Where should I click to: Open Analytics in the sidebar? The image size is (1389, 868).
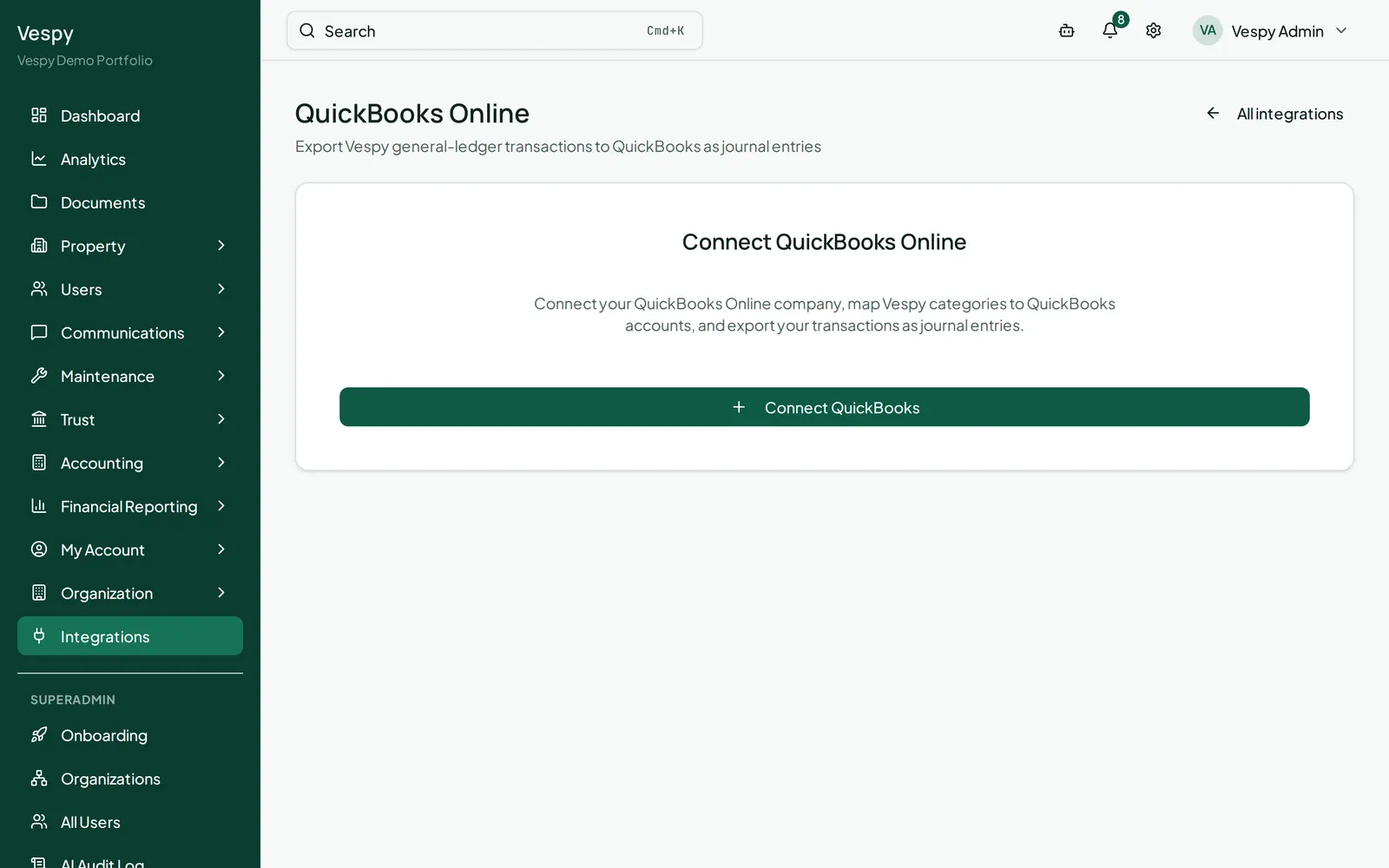tap(130, 159)
